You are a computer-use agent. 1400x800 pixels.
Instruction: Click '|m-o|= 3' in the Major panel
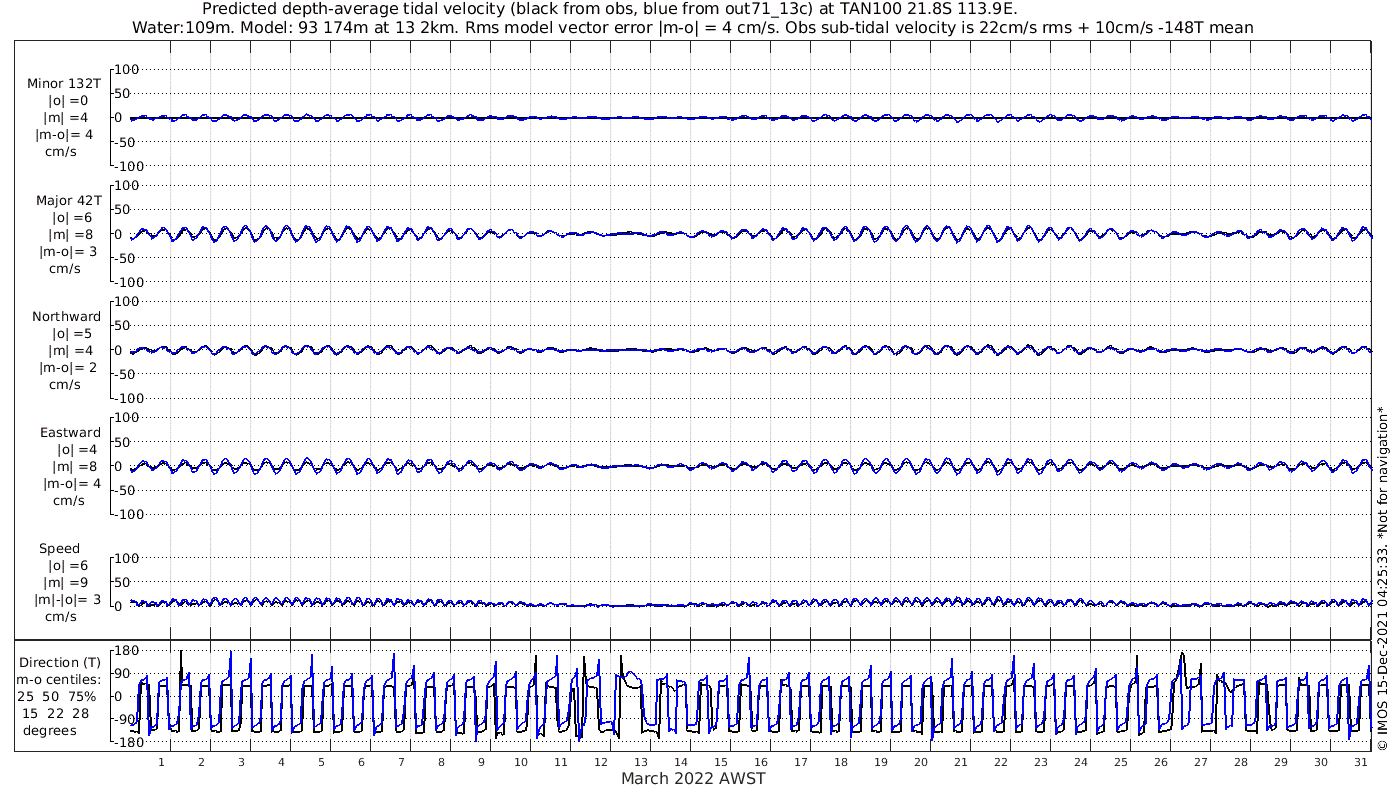pyautogui.click(x=66, y=251)
